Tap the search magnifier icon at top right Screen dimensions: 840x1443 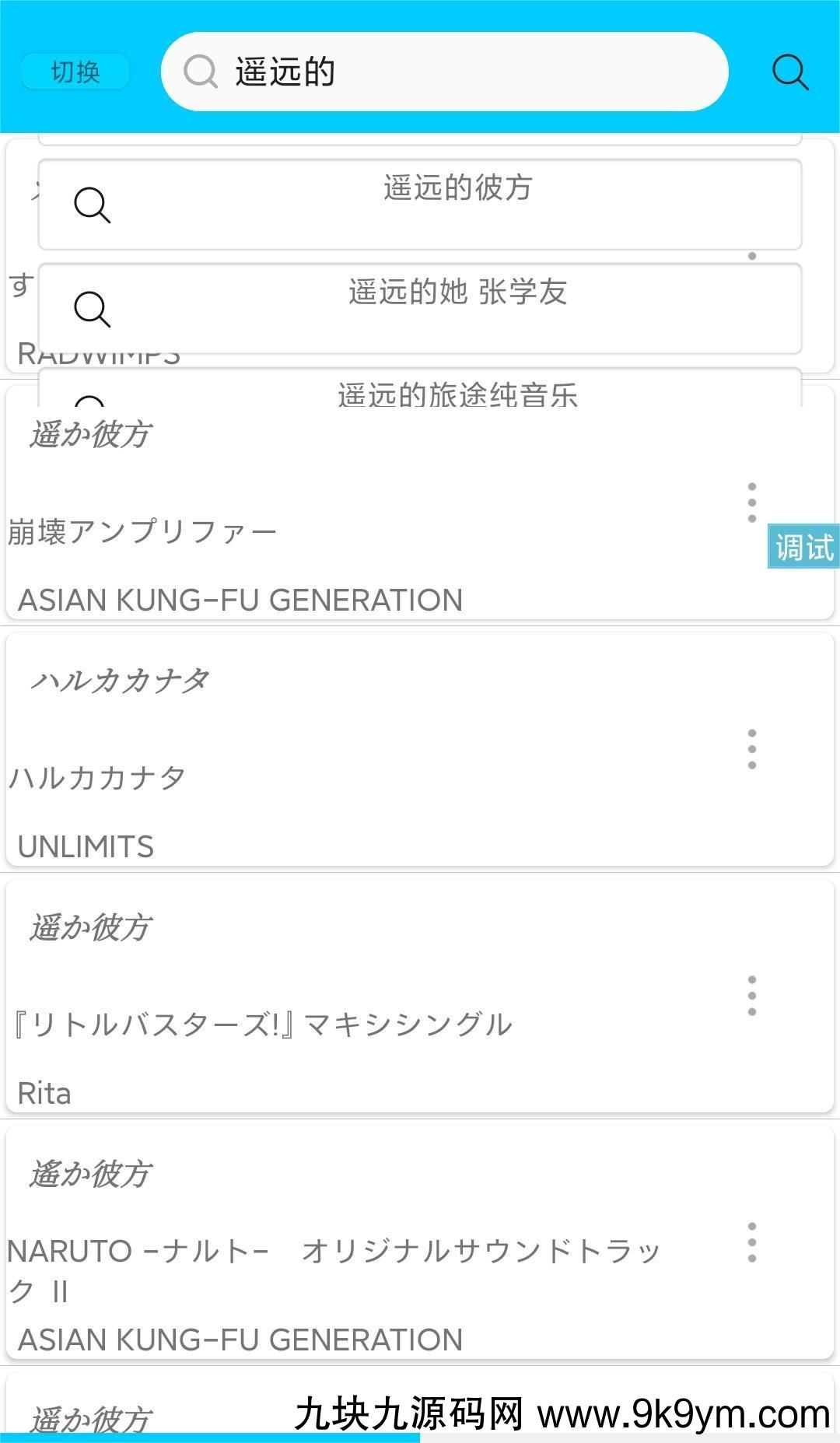(x=789, y=72)
